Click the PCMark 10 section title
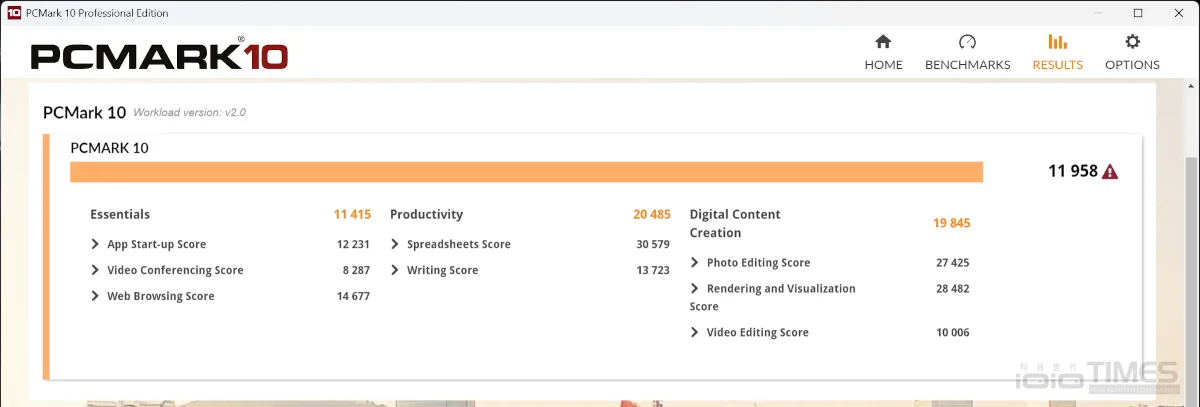The height and width of the screenshot is (407, 1200). click(84, 112)
